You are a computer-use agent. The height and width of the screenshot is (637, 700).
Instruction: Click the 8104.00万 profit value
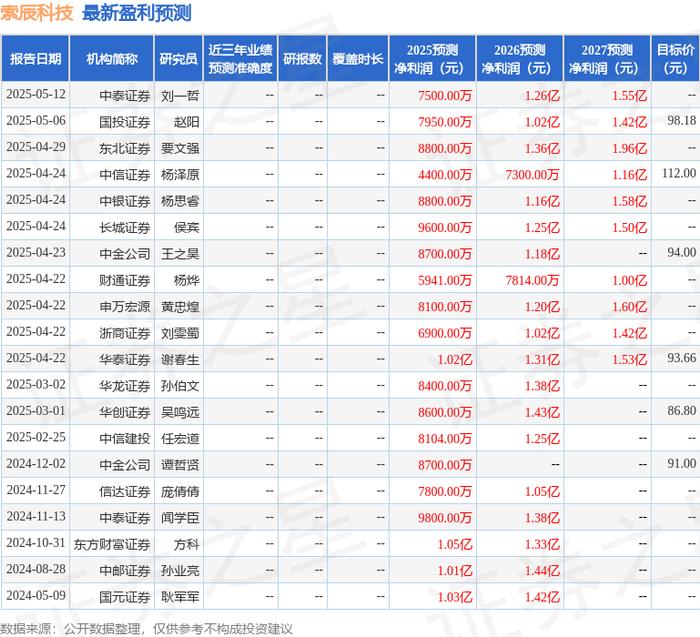[x=445, y=438]
